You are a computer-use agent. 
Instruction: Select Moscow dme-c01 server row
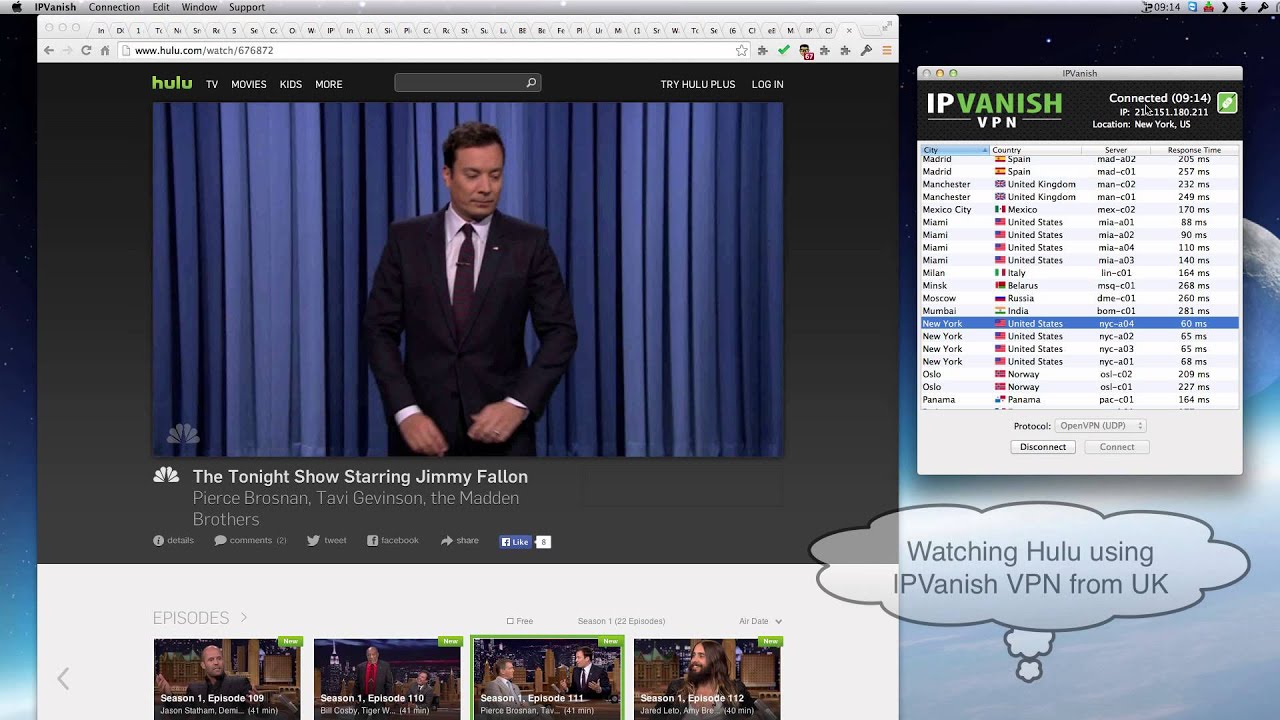tap(1079, 298)
